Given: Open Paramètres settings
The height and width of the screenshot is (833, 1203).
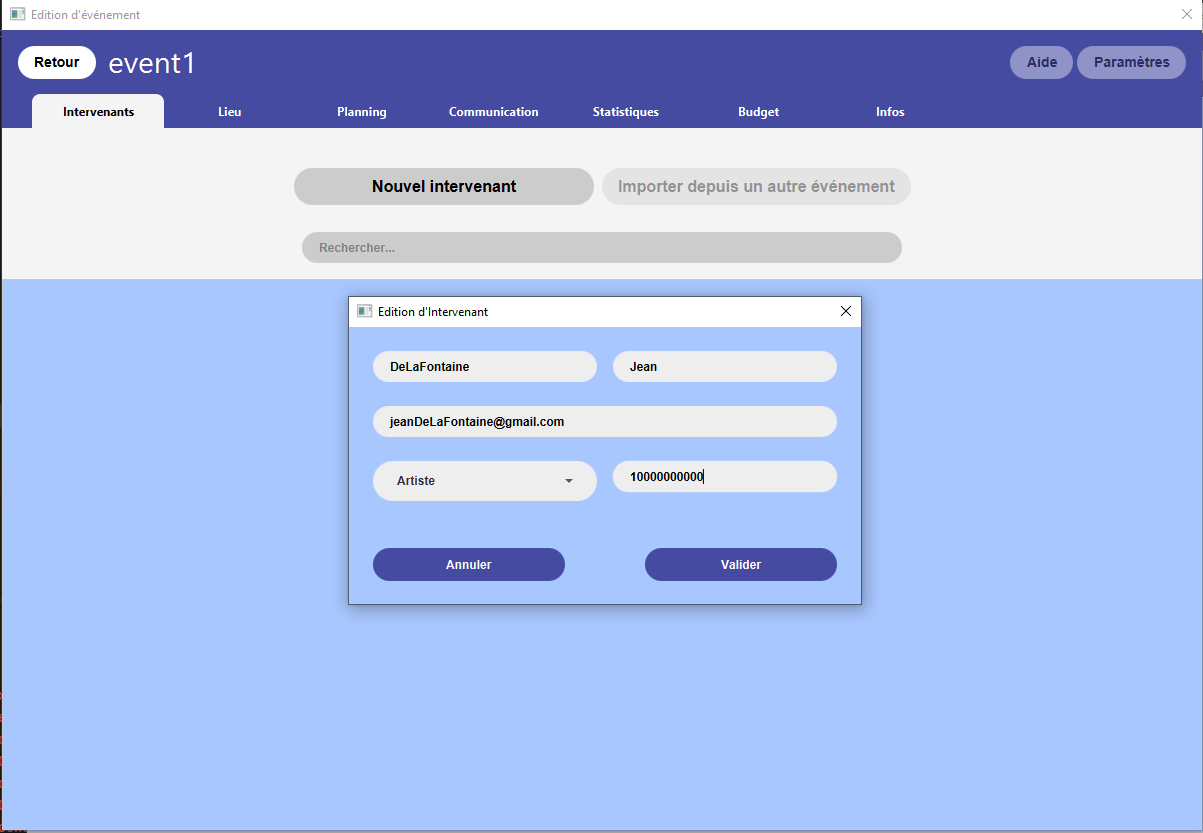Looking at the screenshot, I should (1131, 62).
